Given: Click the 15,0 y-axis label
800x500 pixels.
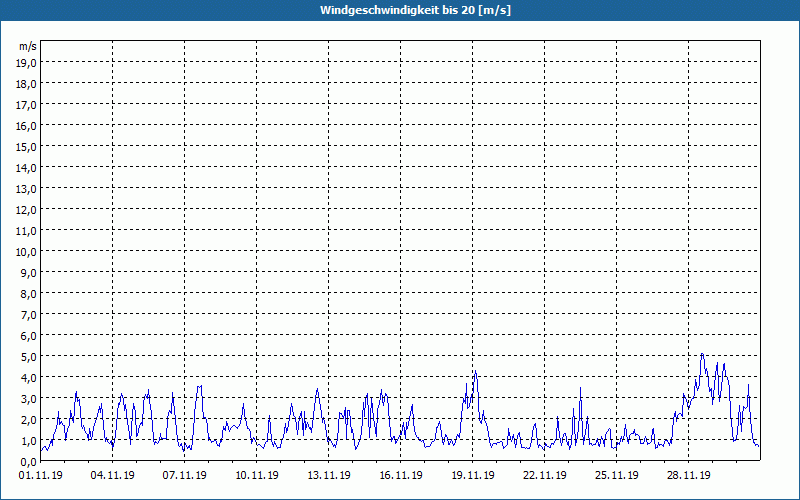Looking at the screenshot, I should 26,146.
